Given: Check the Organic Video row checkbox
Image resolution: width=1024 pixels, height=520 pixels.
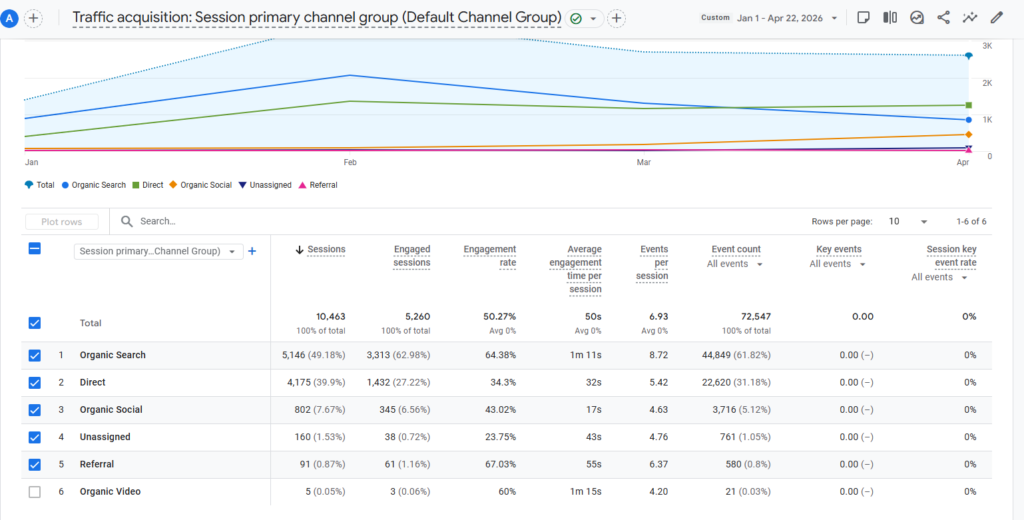Looking at the screenshot, I should [x=35, y=492].
